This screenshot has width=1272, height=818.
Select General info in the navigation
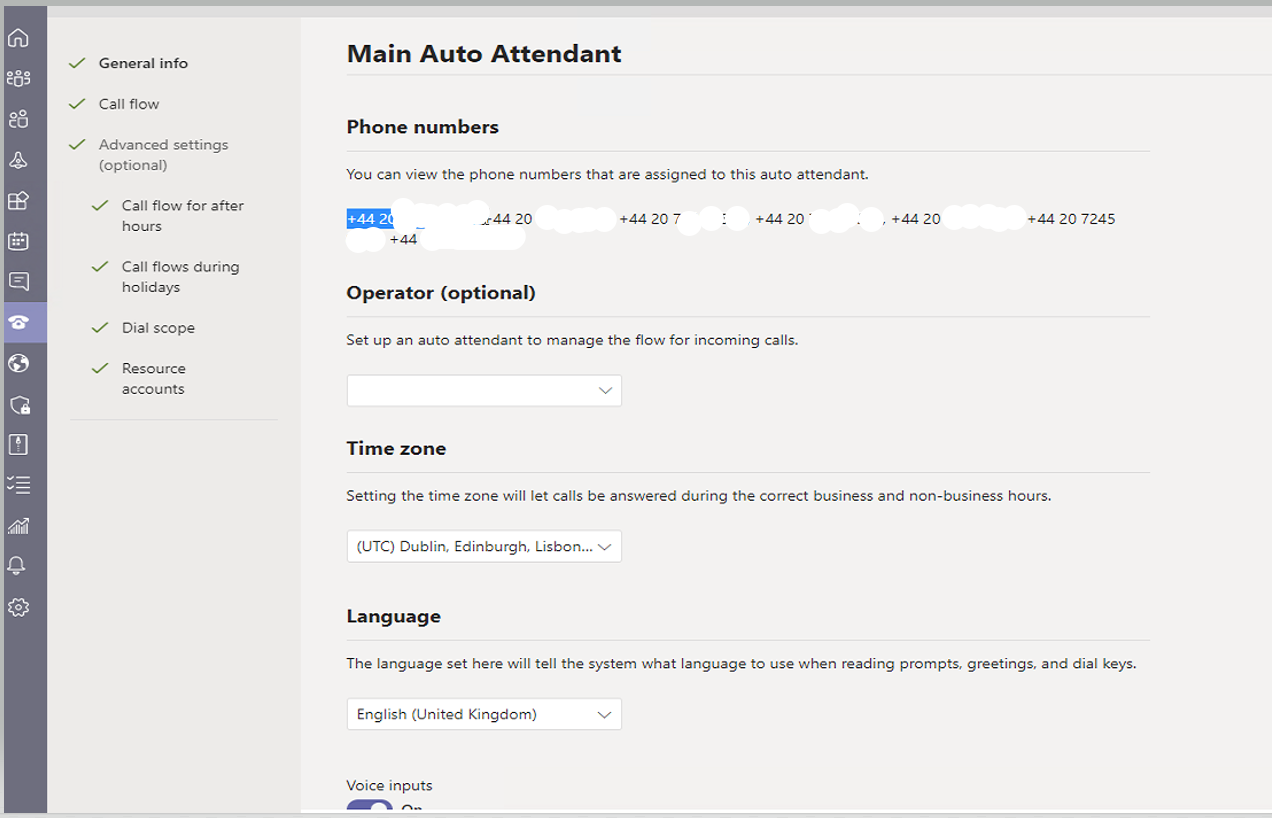(x=143, y=63)
